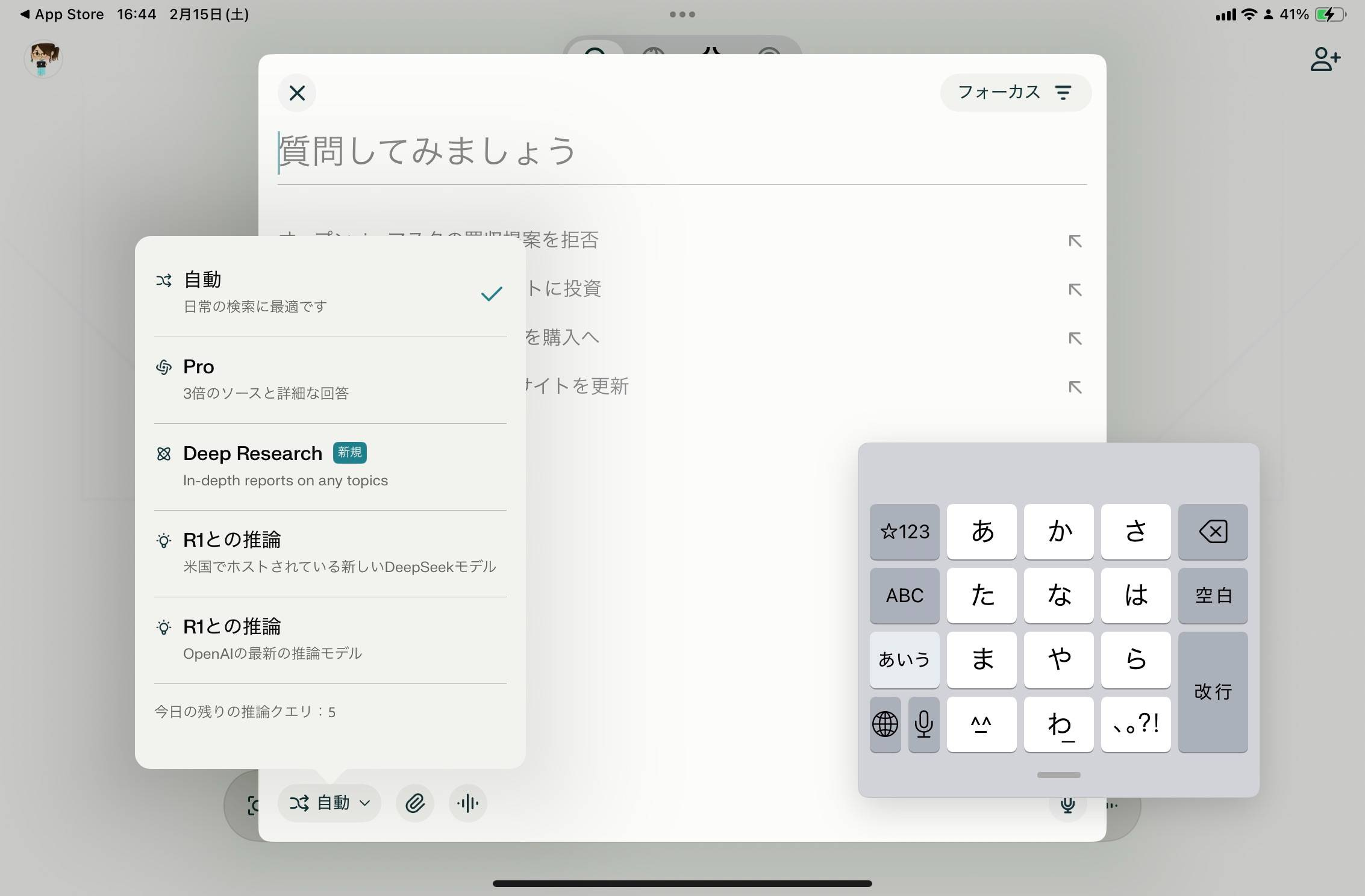Tap the checkmark on 自動 row
The image size is (1365, 896).
tap(492, 294)
